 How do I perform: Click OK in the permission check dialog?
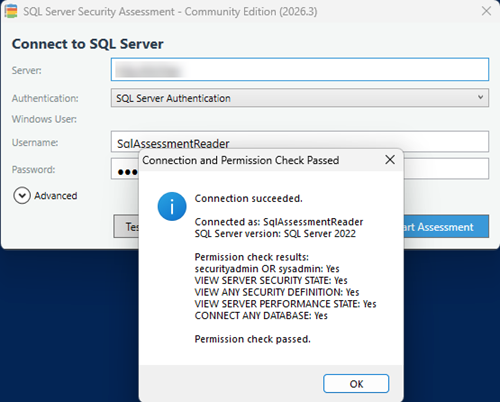356,384
